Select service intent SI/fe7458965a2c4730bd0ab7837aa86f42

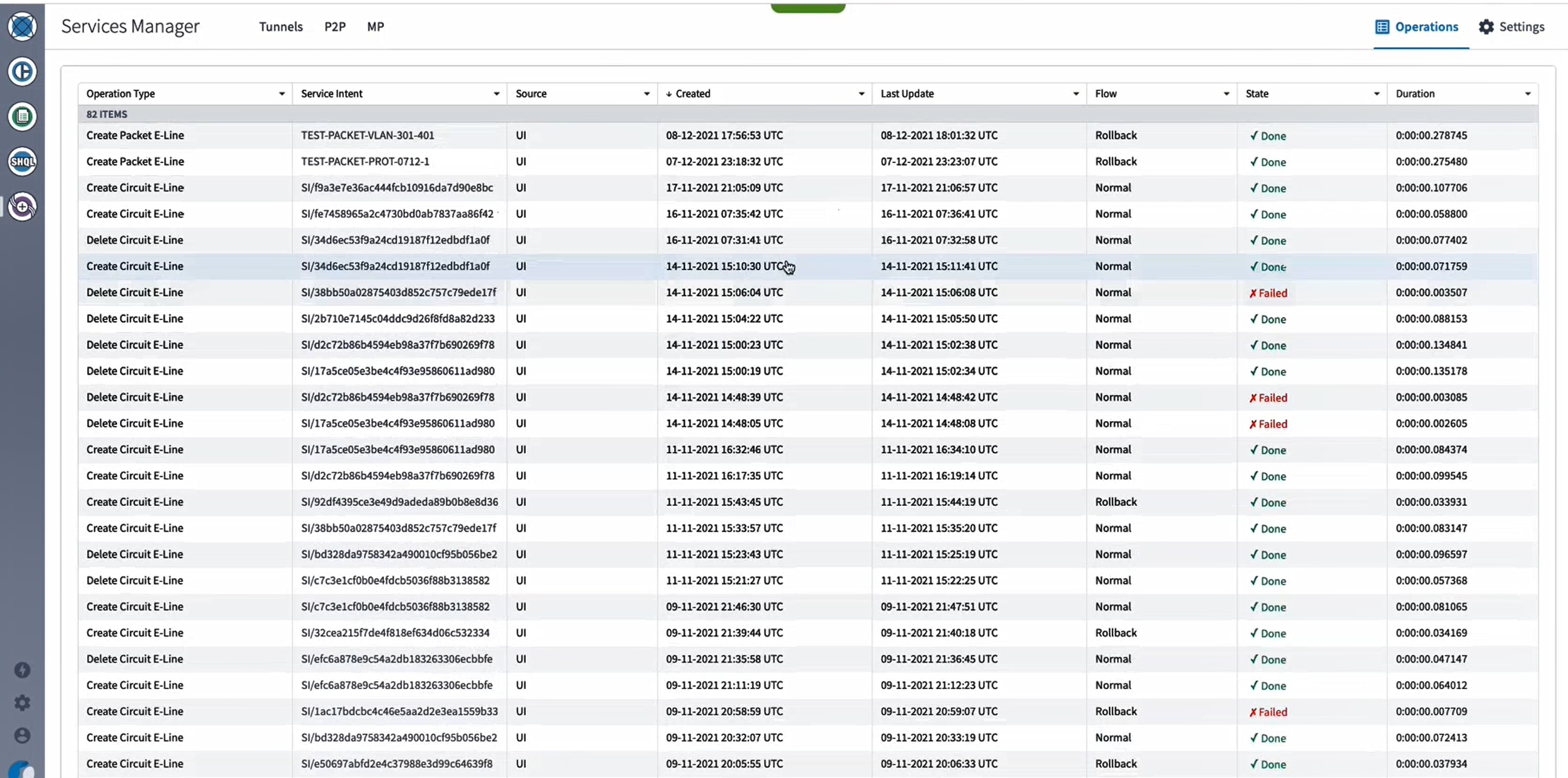397,214
